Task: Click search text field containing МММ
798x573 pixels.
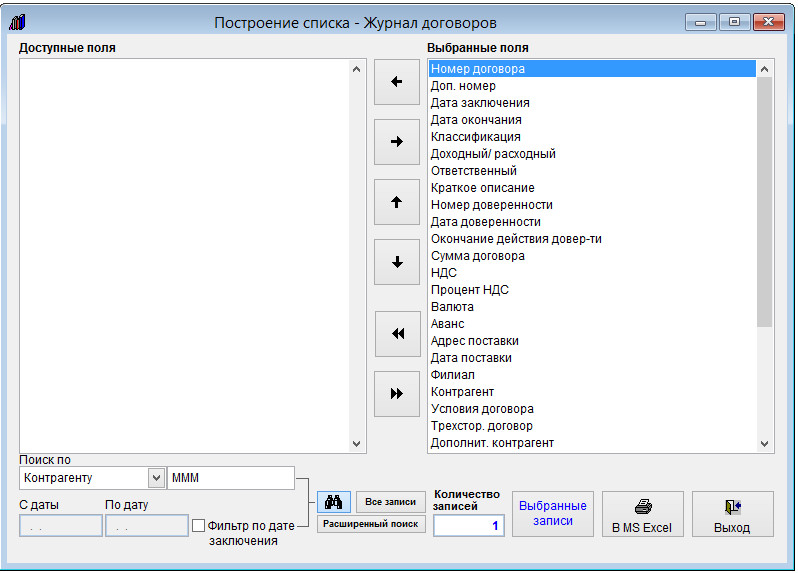Action: 231,478
